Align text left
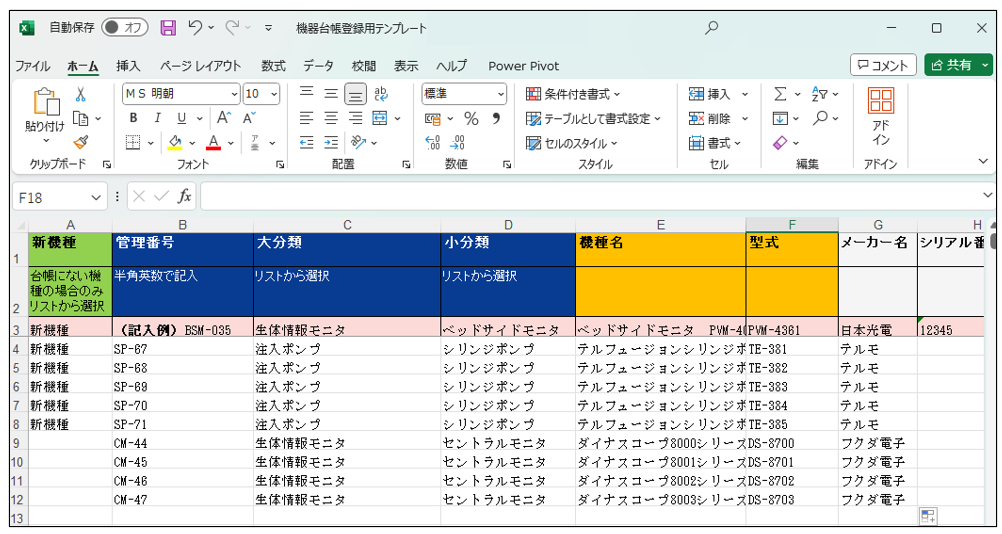This screenshot has height=534, width=1002. click(307, 118)
